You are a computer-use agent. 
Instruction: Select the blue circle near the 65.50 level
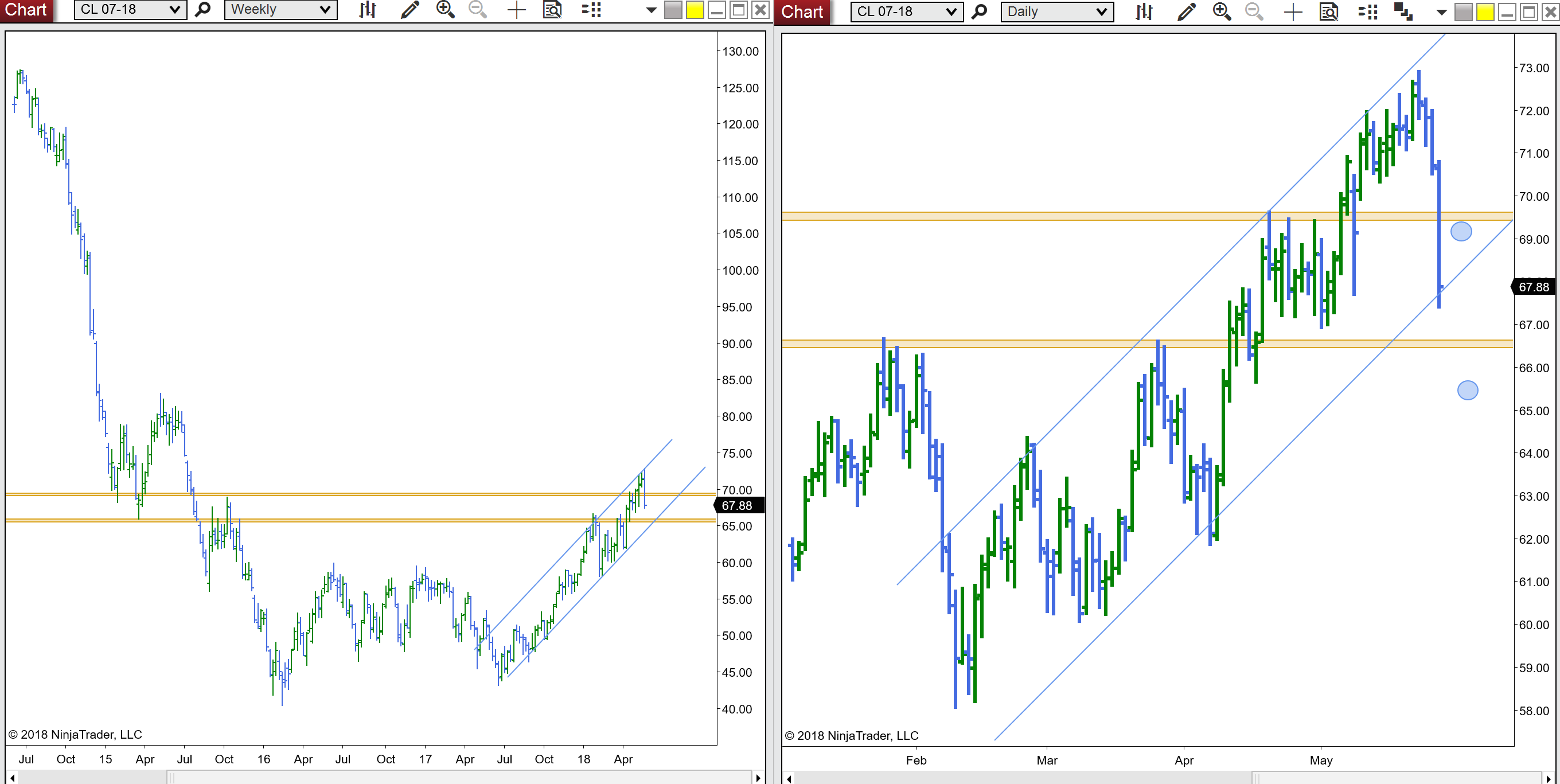click(x=1467, y=391)
